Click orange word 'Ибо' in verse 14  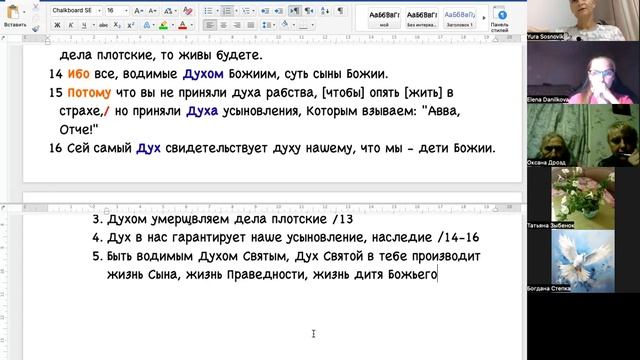[x=78, y=74]
